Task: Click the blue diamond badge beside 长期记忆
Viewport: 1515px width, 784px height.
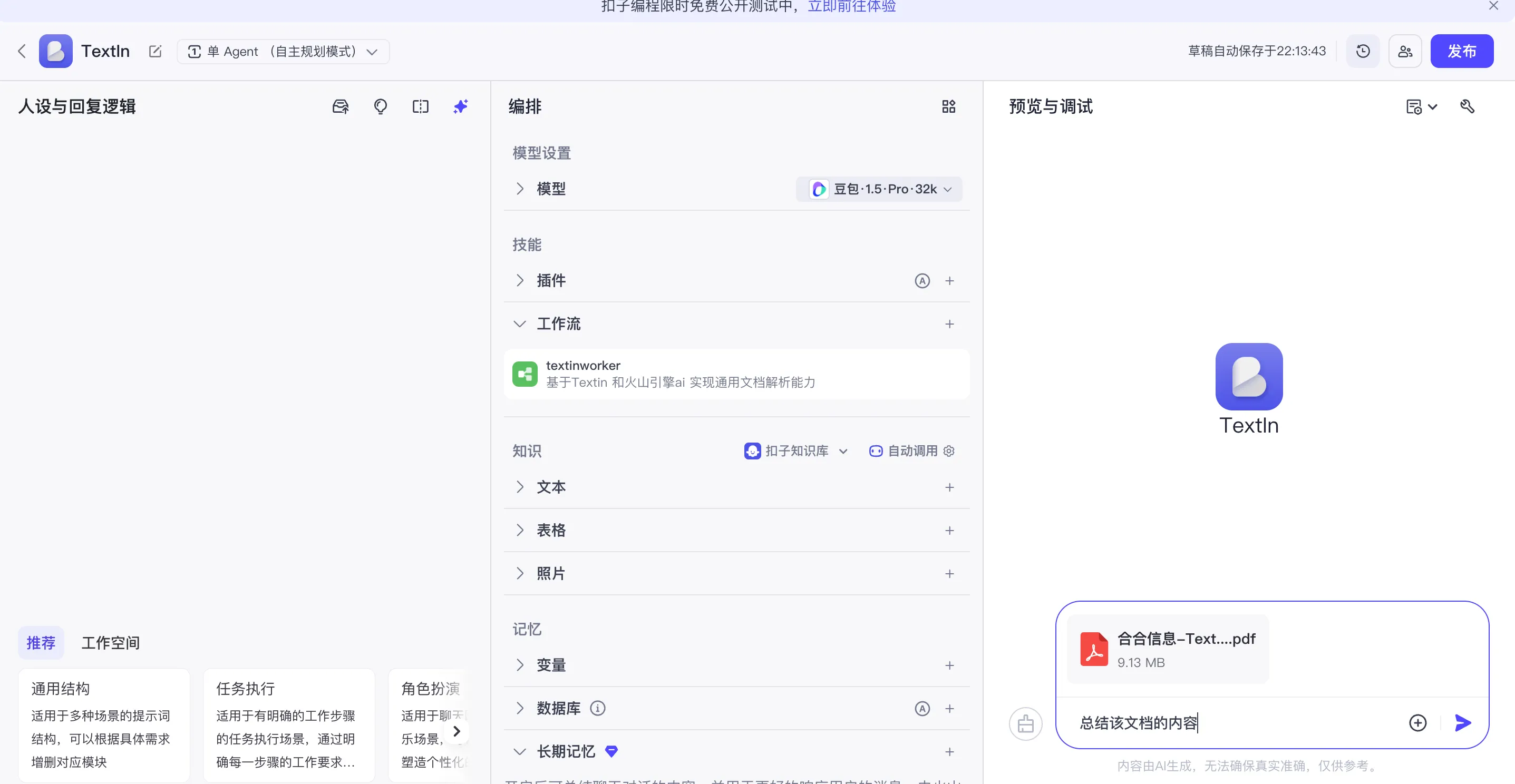Action: [611, 751]
